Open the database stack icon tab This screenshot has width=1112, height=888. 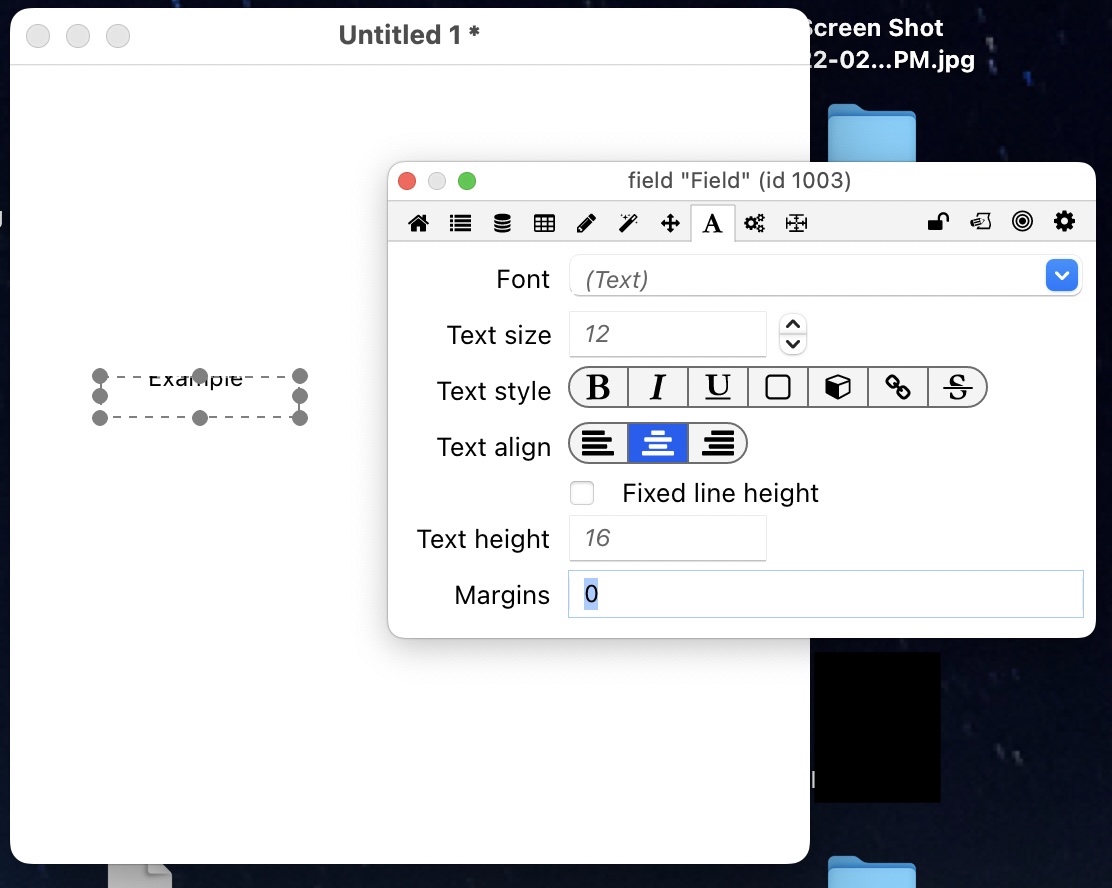(x=503, y=223)
